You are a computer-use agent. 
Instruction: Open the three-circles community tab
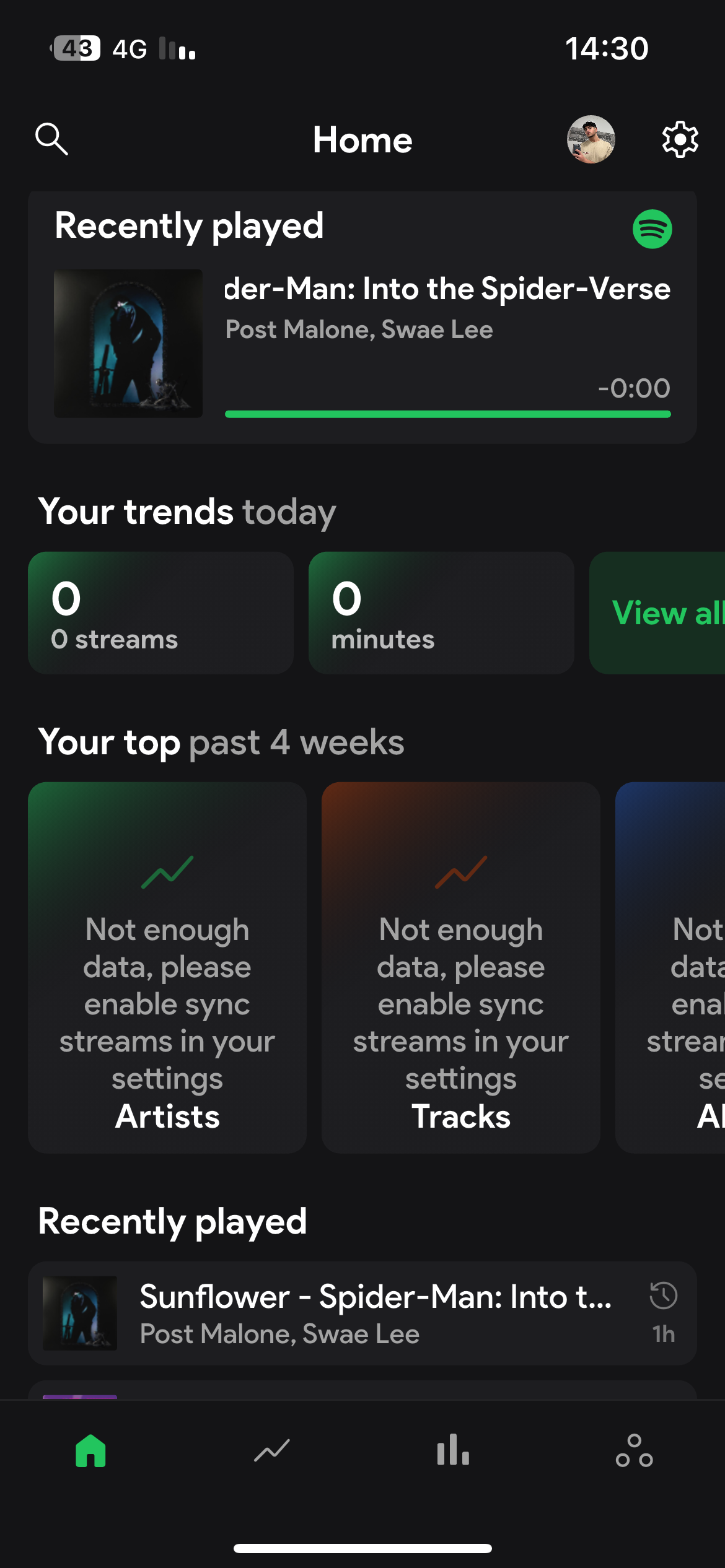[634, 1451]
